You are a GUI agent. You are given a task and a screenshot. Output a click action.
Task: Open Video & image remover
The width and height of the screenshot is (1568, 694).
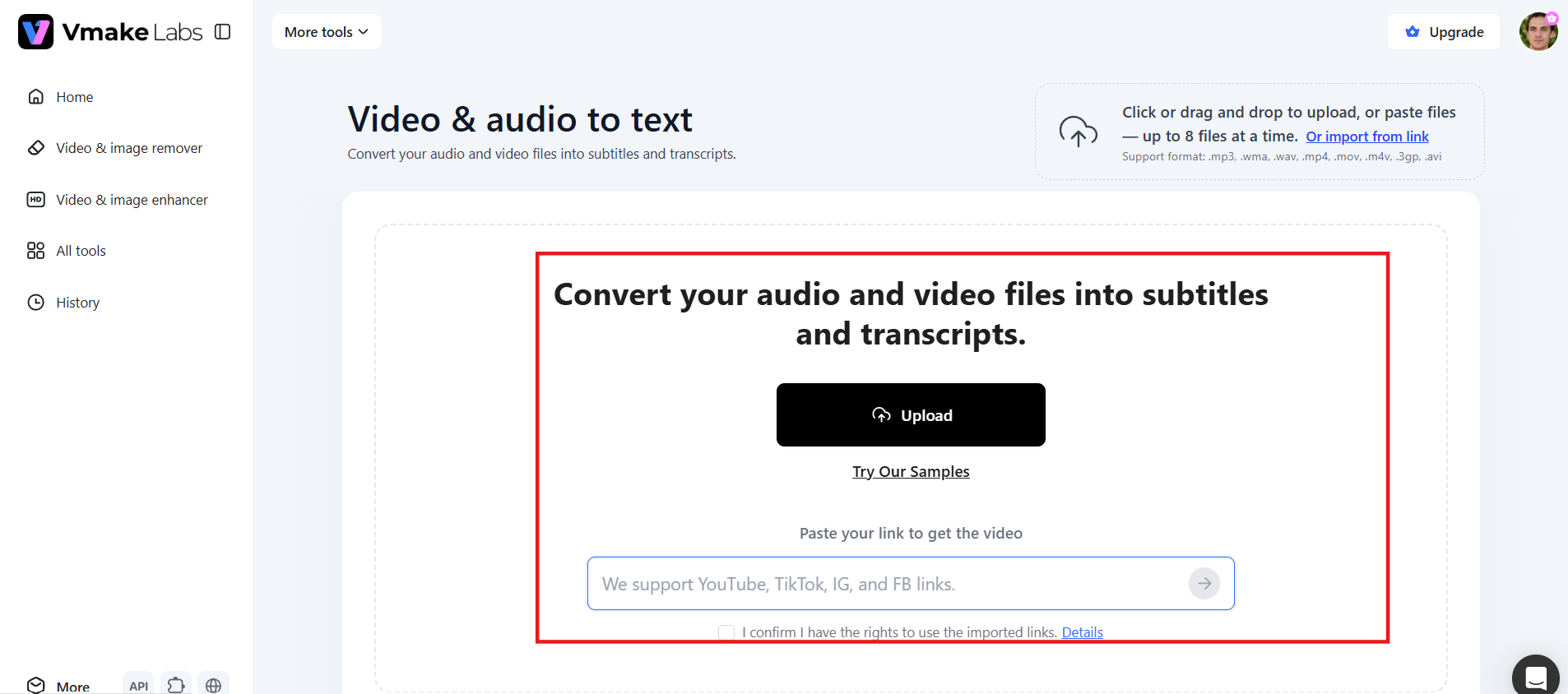pyautogui.click(x=114, y=148)
